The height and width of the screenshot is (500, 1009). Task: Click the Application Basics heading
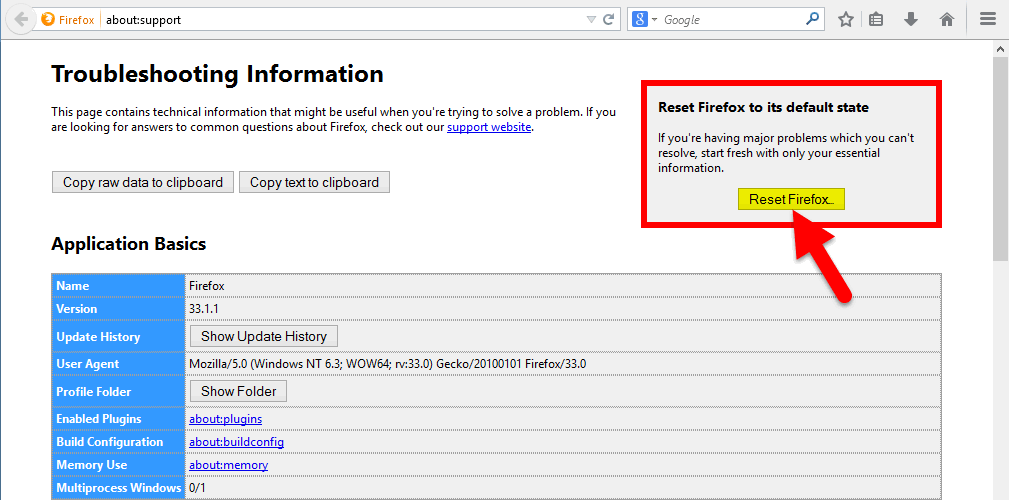coord(129,244)
